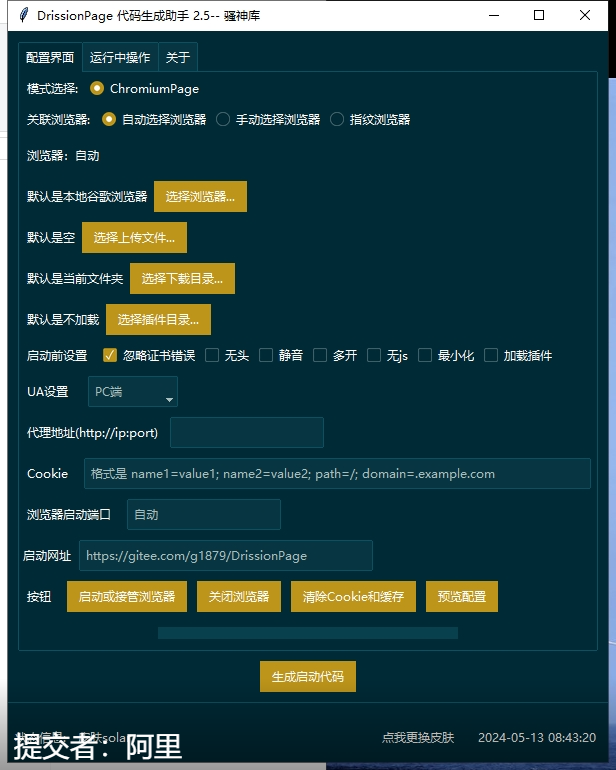Close the DrissionPage window
Image resolution: width=616 pixels, height=770 pixels.
tap(585, 15)
